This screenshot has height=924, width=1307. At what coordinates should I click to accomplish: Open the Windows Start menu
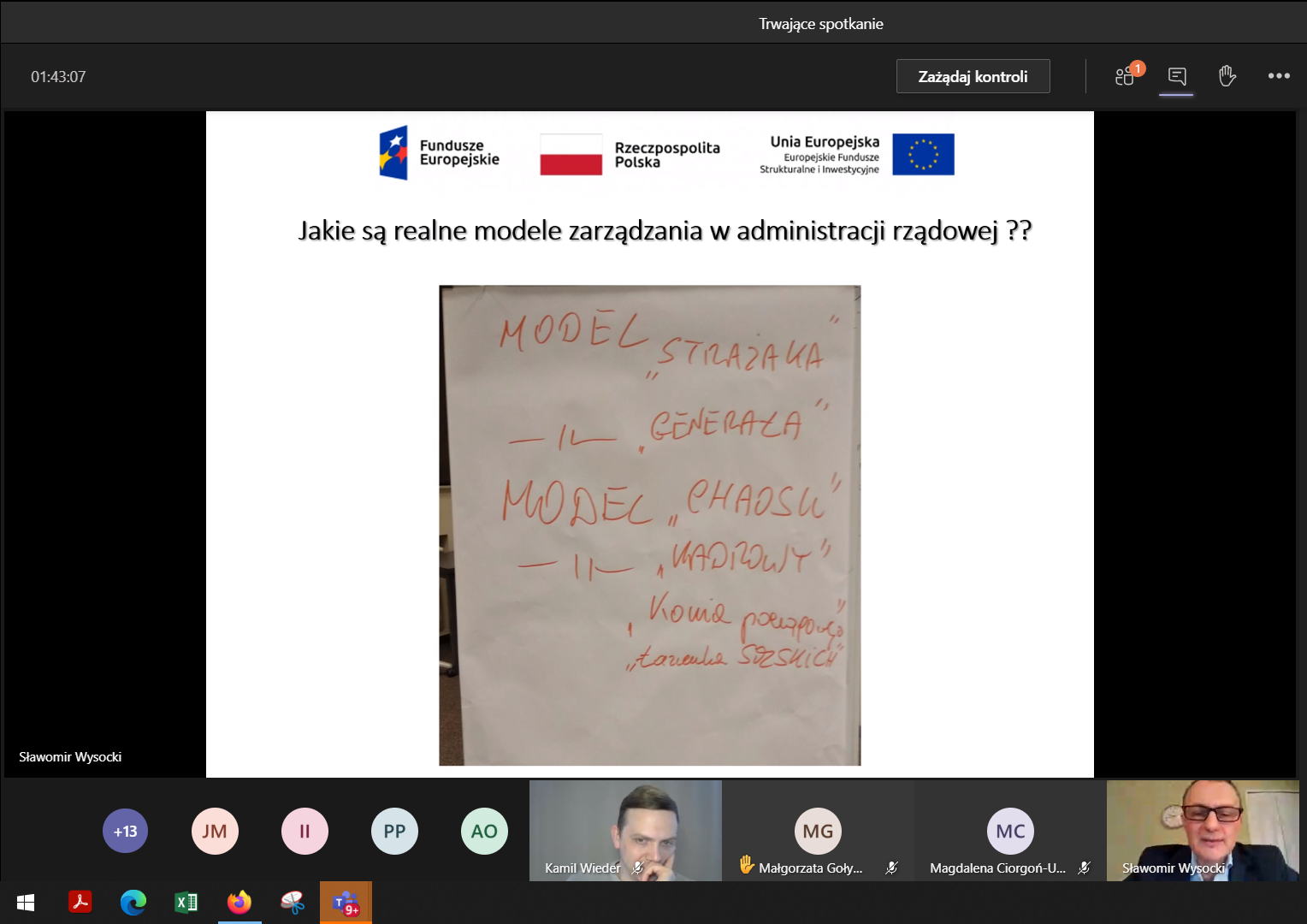tap(26, 903)
